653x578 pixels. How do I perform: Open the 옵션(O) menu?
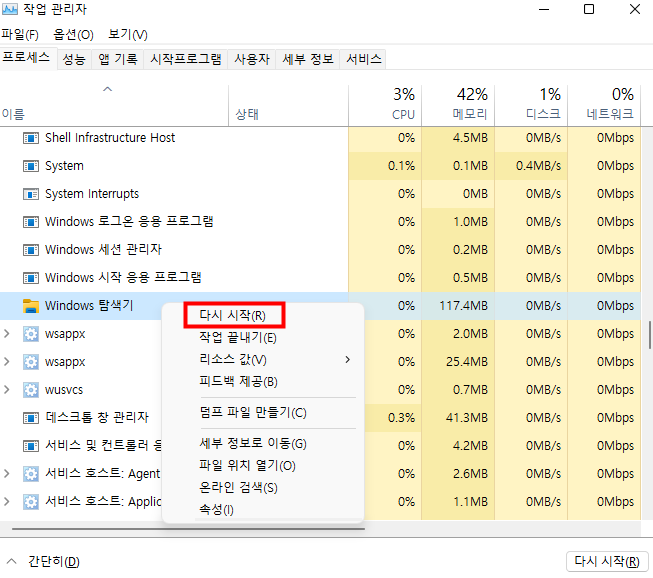pyautogui.click(x=73, y=34)
